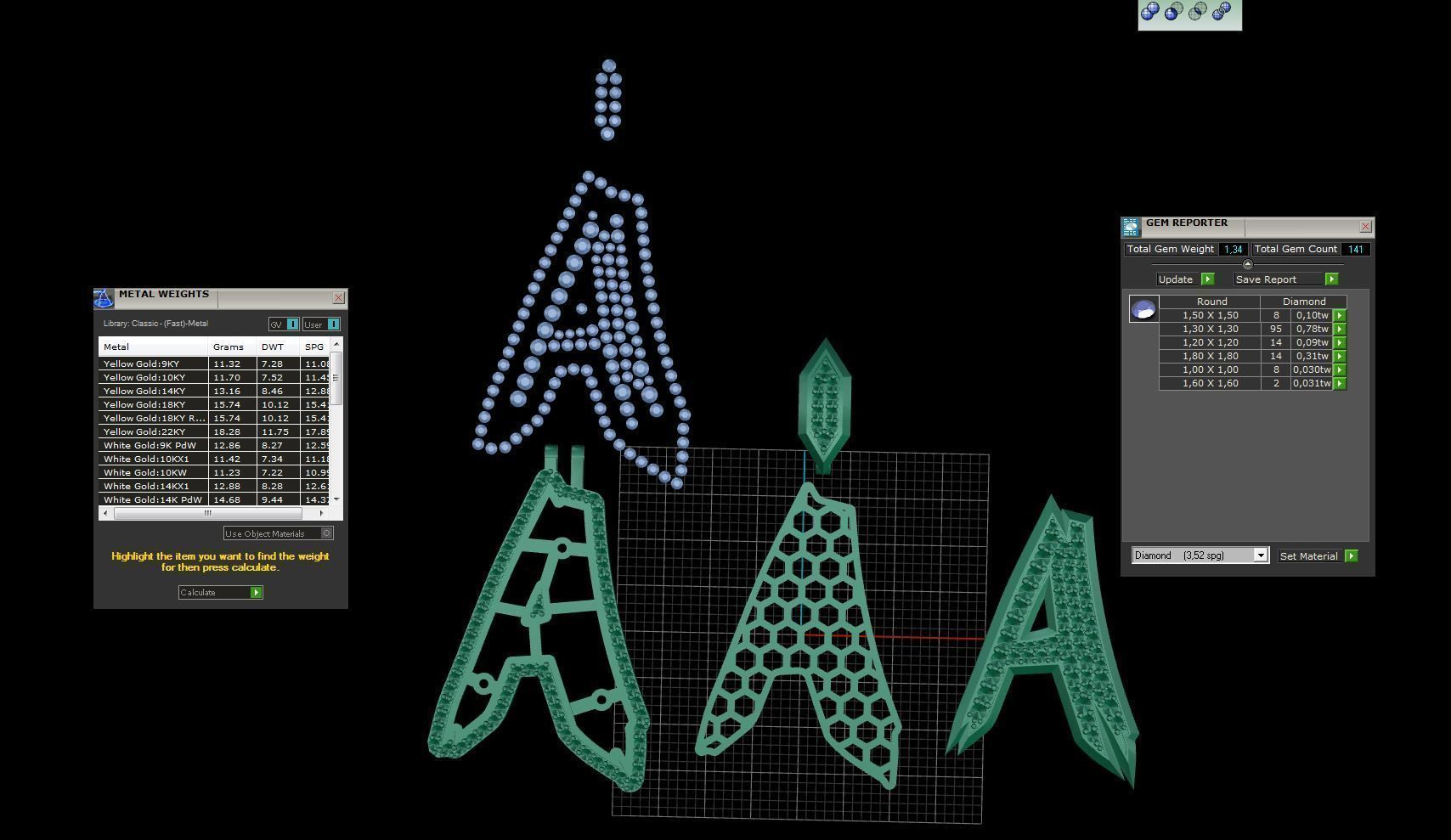Click the DWT column header
The image size is (1451, 840).
[x=278, y=347]
